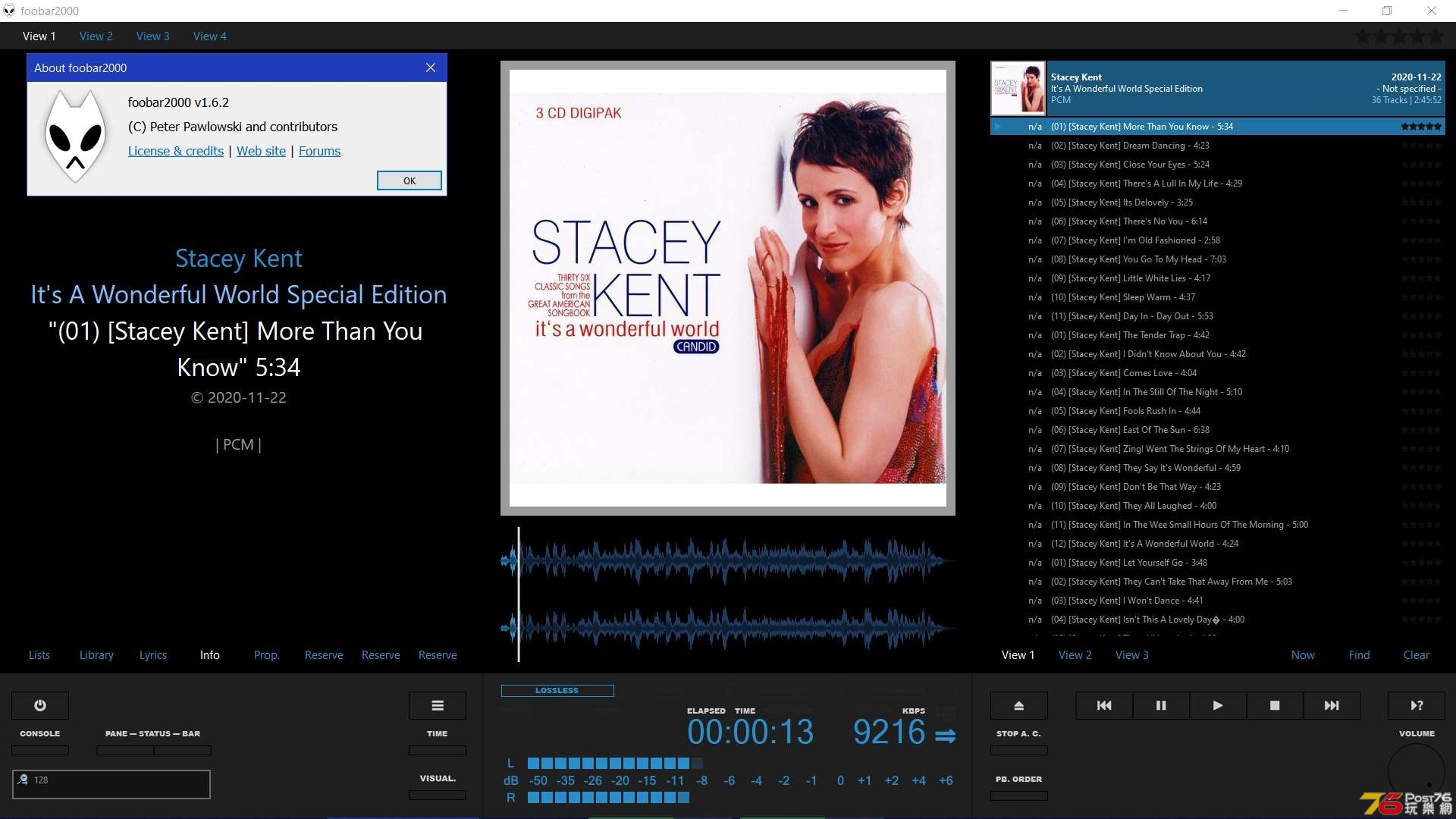Screen dimensions: 1456x819
Task: Select track I Won't Dance
Action: [1217, 601]
